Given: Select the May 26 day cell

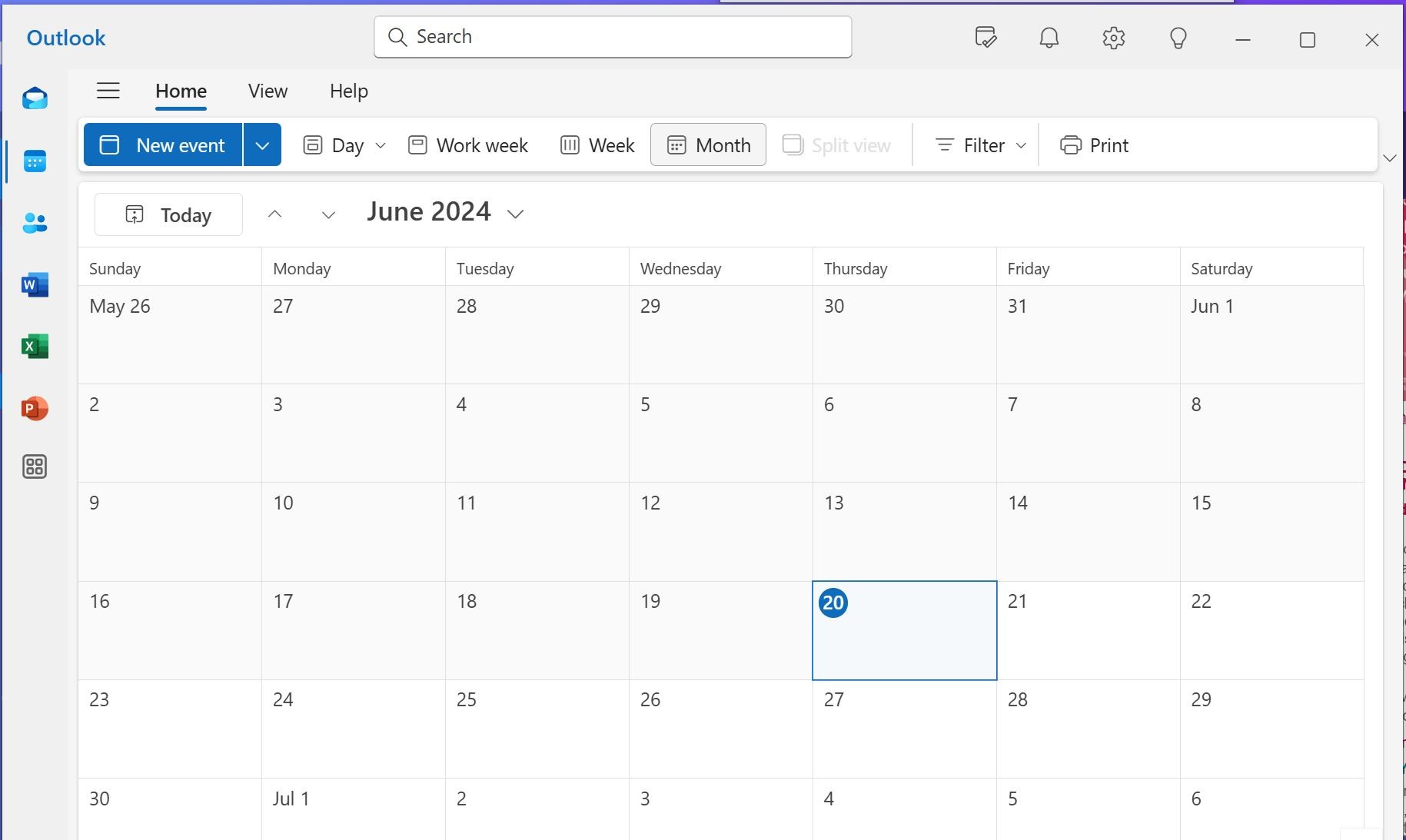Looking at the screenshot, I should [170, 335].
